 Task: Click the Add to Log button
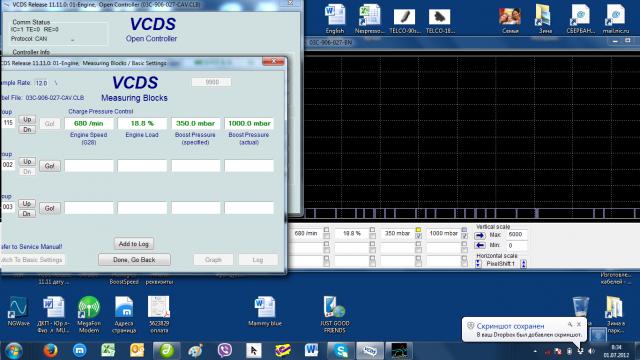click(134, 244)
